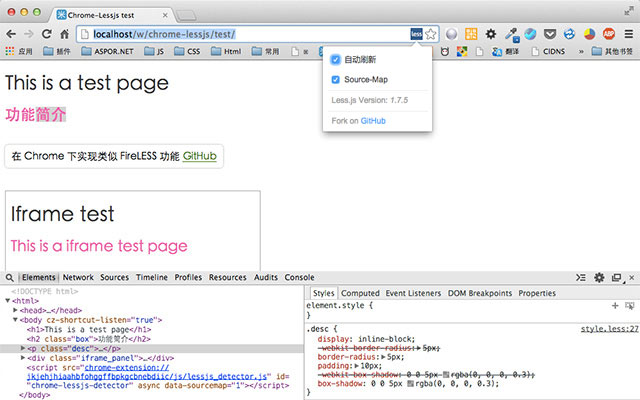Click the colorful pie chart extension icon
This screenshot has height=400, width=640.
click(x=589, y=34)
